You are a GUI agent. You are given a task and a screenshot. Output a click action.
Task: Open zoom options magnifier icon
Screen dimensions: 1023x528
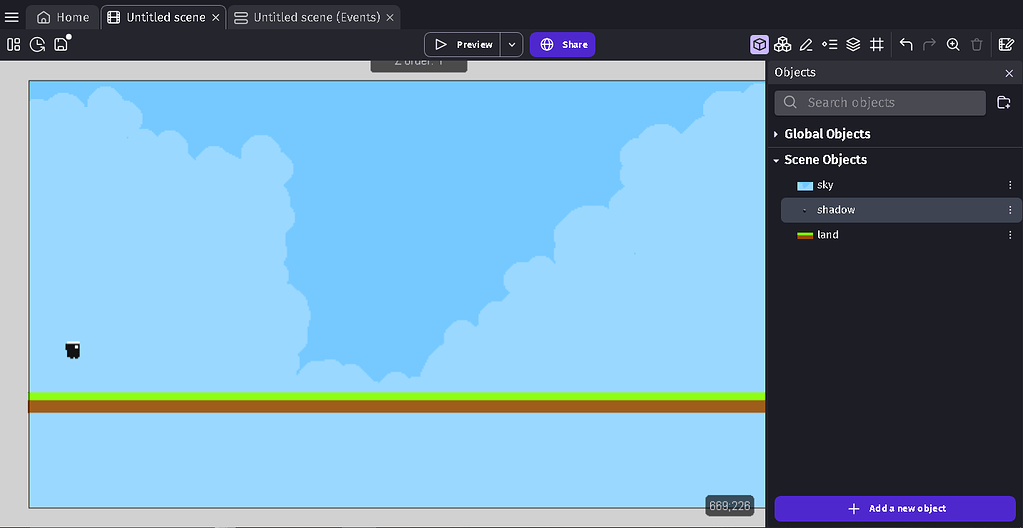click(953, 44)
